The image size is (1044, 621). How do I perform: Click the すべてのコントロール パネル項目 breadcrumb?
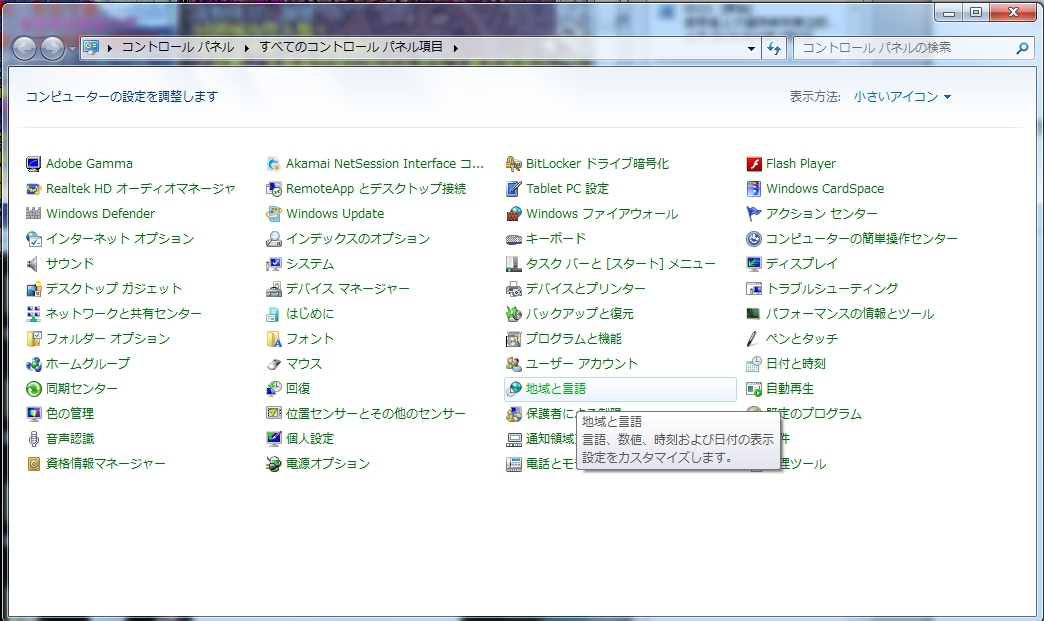tap(351, 47)
